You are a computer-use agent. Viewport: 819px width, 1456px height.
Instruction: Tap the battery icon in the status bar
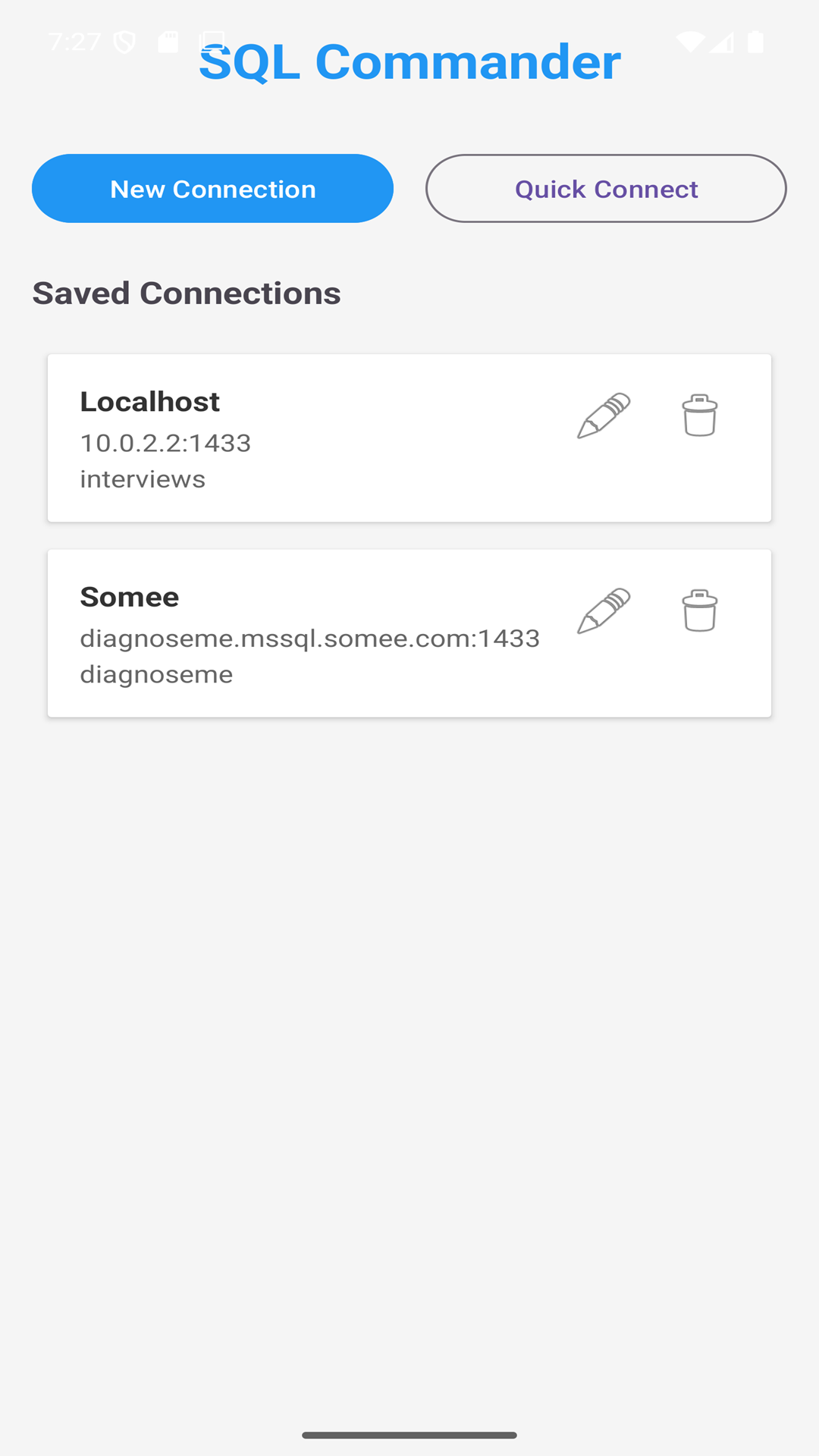point(755,42)
